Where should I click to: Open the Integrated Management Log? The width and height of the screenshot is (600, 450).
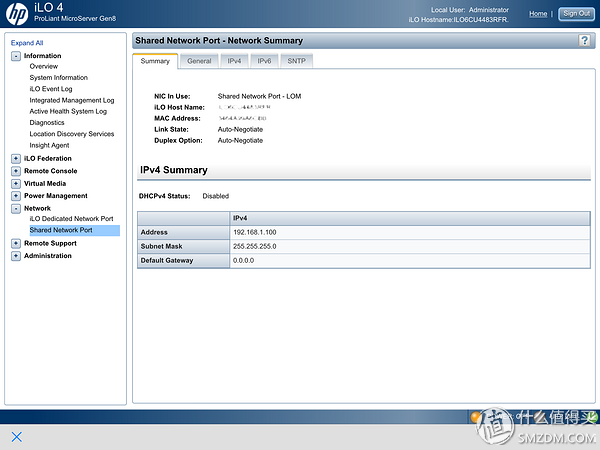[72, 100]
